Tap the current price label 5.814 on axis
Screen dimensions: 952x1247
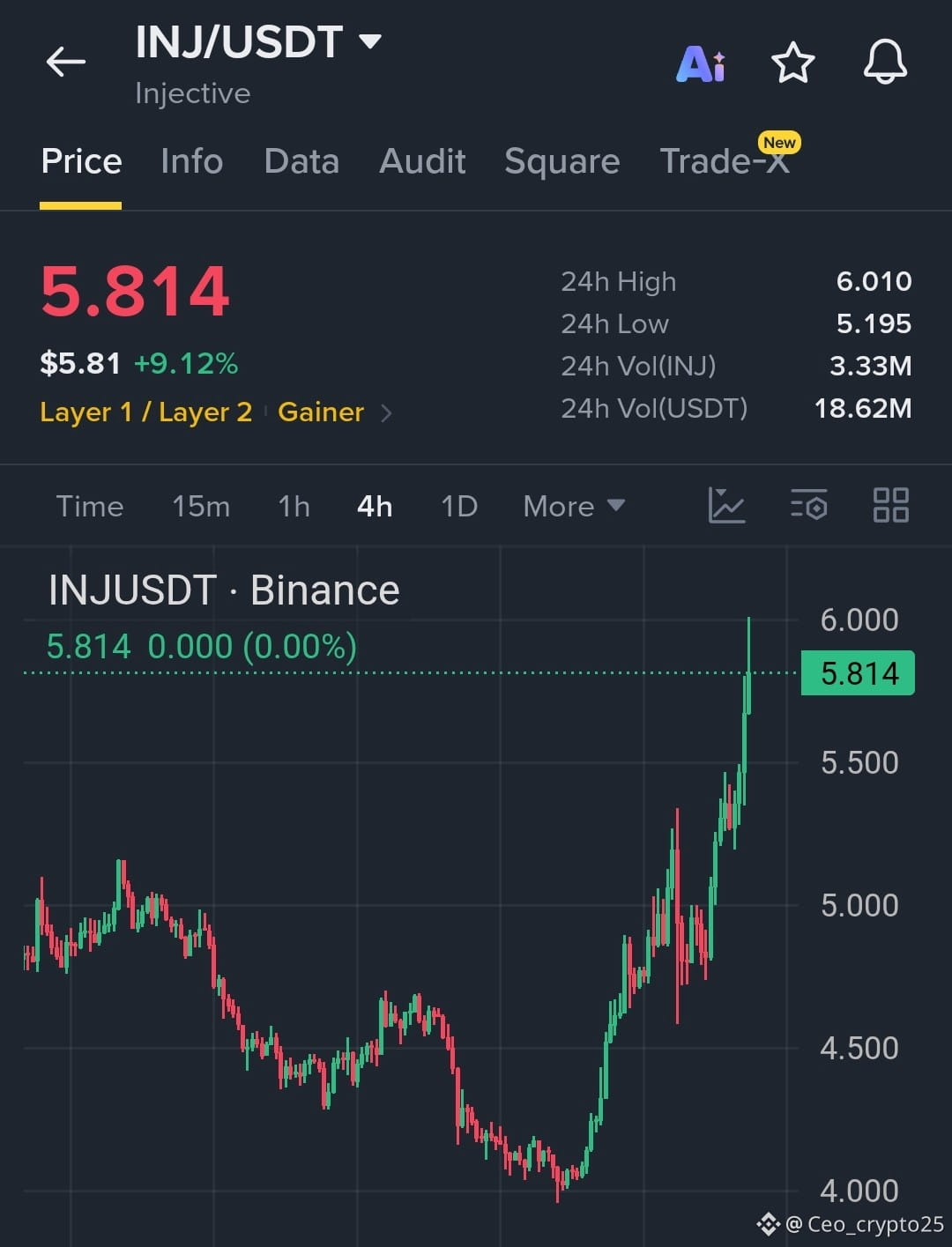[x=858, y=673]
